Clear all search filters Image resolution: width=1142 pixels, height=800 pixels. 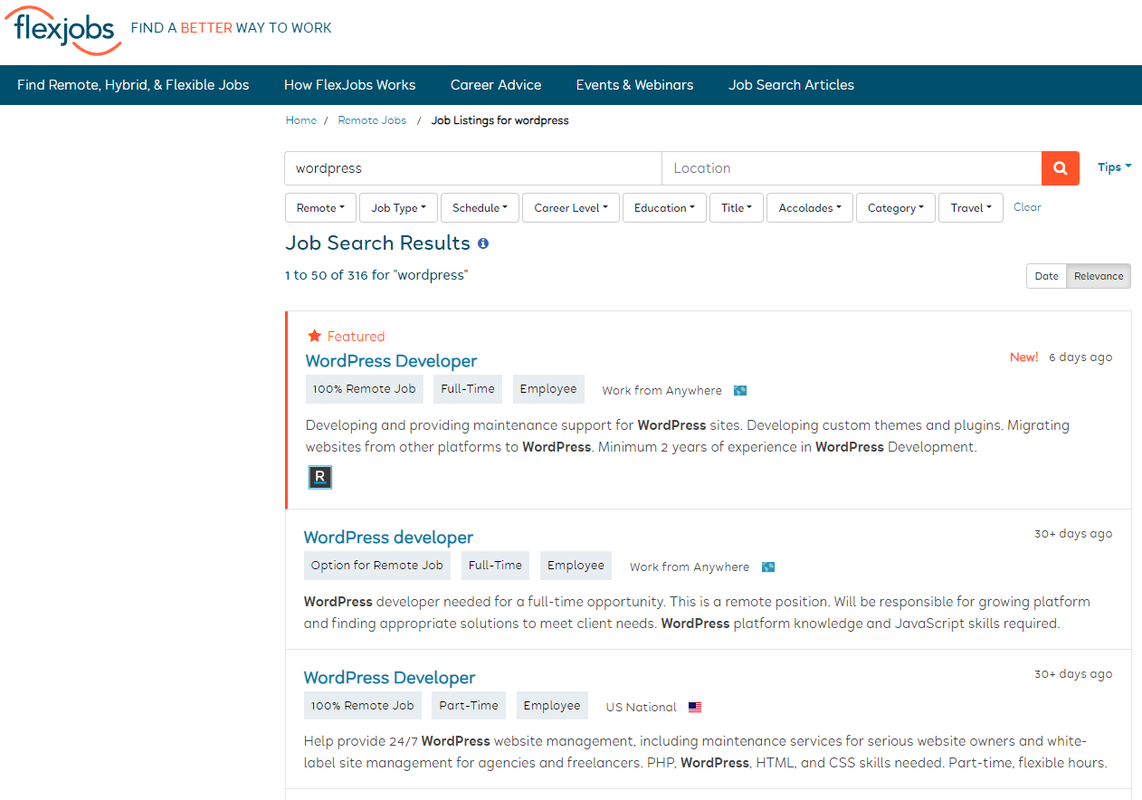click(x=1027, y=207)
